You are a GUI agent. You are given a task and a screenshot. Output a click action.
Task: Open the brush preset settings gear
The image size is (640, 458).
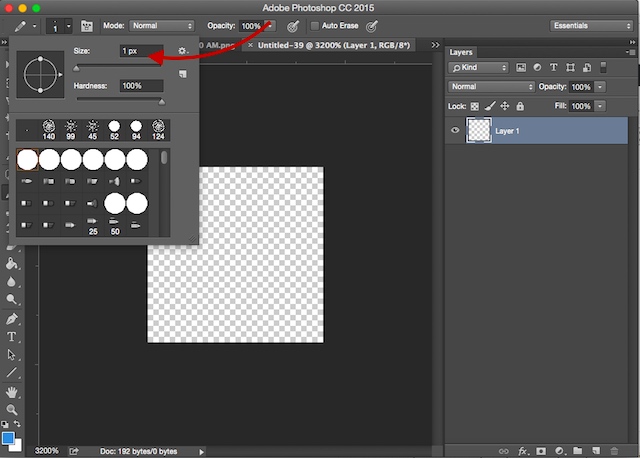(x=182, y=50)
